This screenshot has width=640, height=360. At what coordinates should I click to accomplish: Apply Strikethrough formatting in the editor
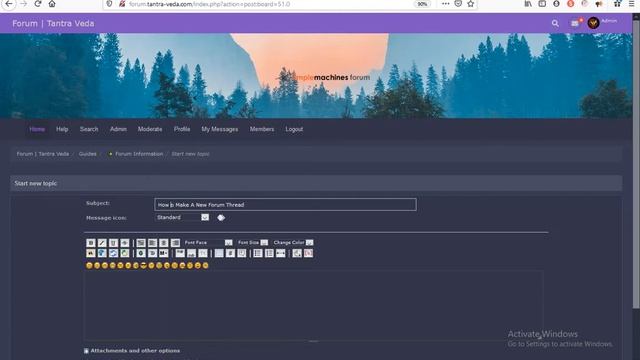(125, 243)
